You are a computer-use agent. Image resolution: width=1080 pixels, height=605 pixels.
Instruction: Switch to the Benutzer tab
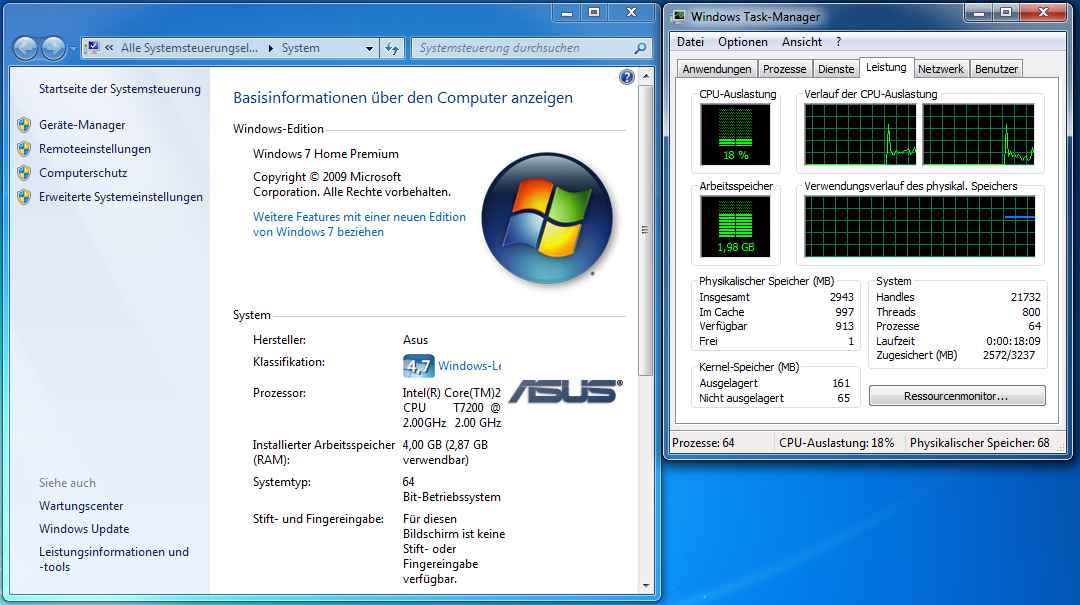point(996,69)
